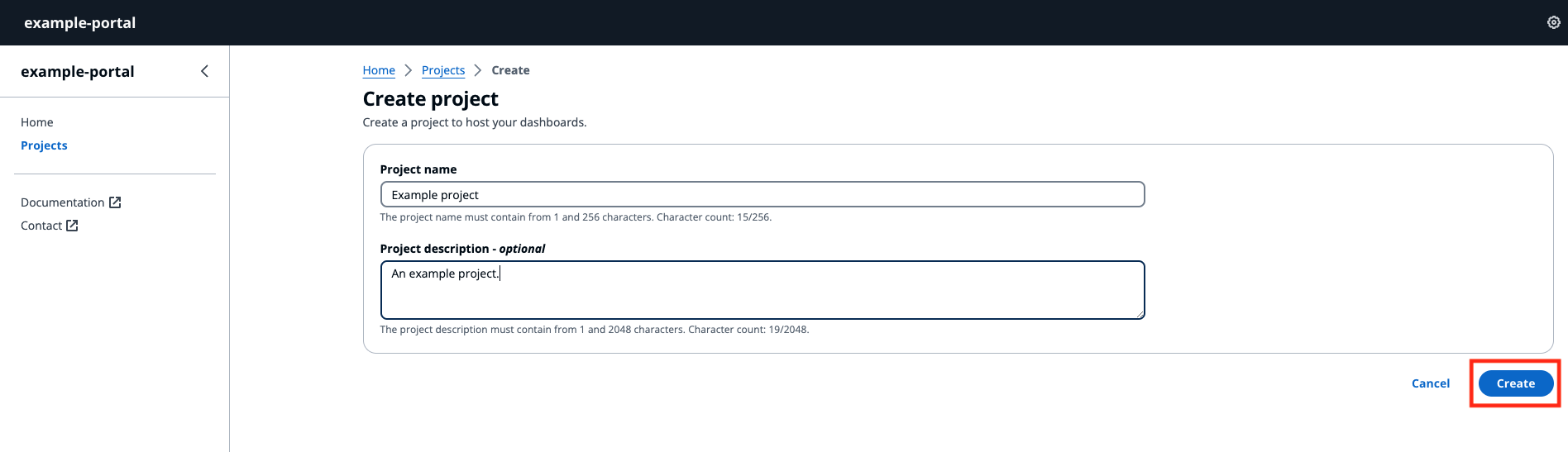Grab the description text area resize handle

pyautogui.click(x=1140, y=314)
